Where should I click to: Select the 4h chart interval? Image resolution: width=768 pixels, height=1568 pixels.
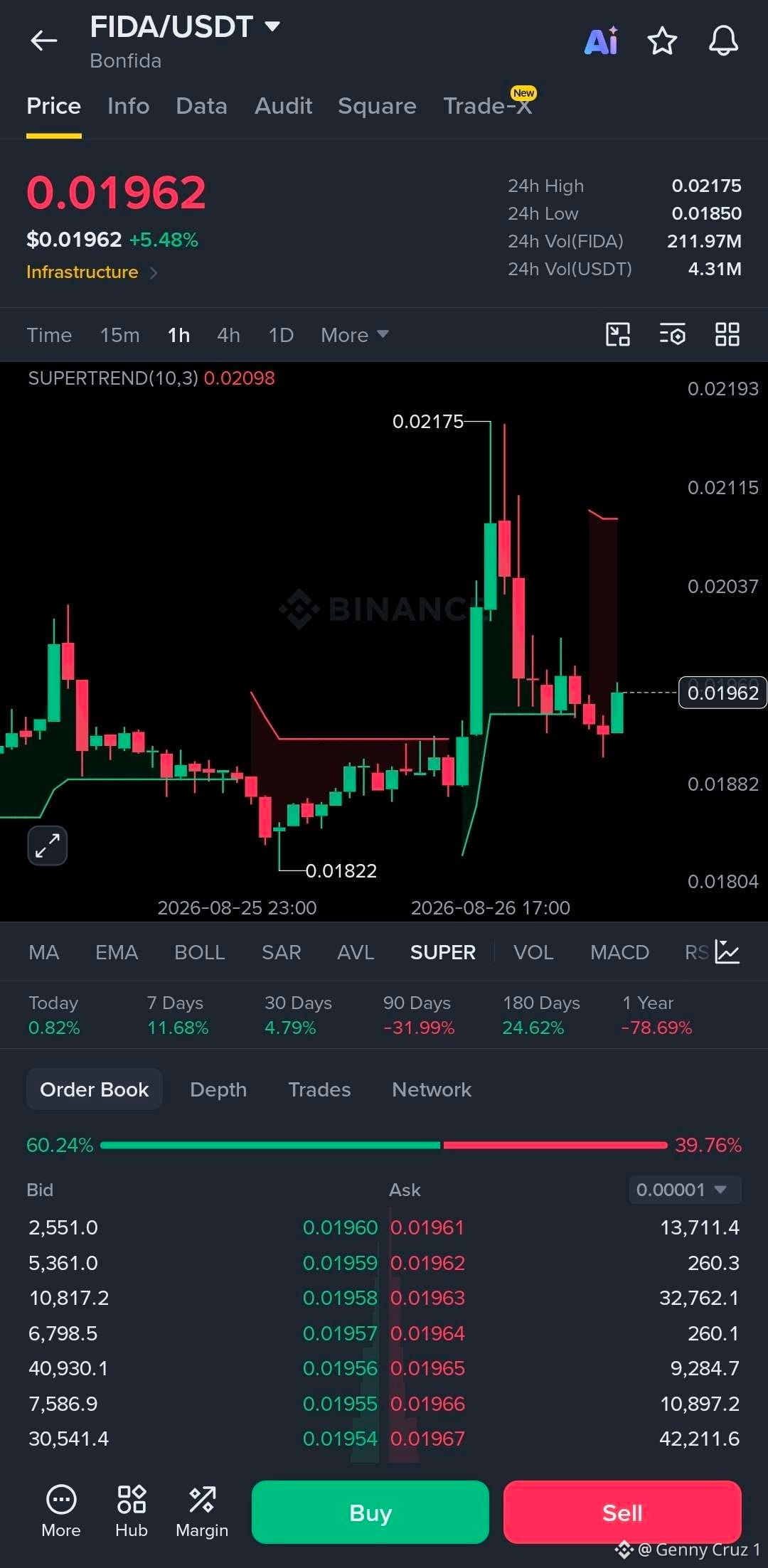228,335
